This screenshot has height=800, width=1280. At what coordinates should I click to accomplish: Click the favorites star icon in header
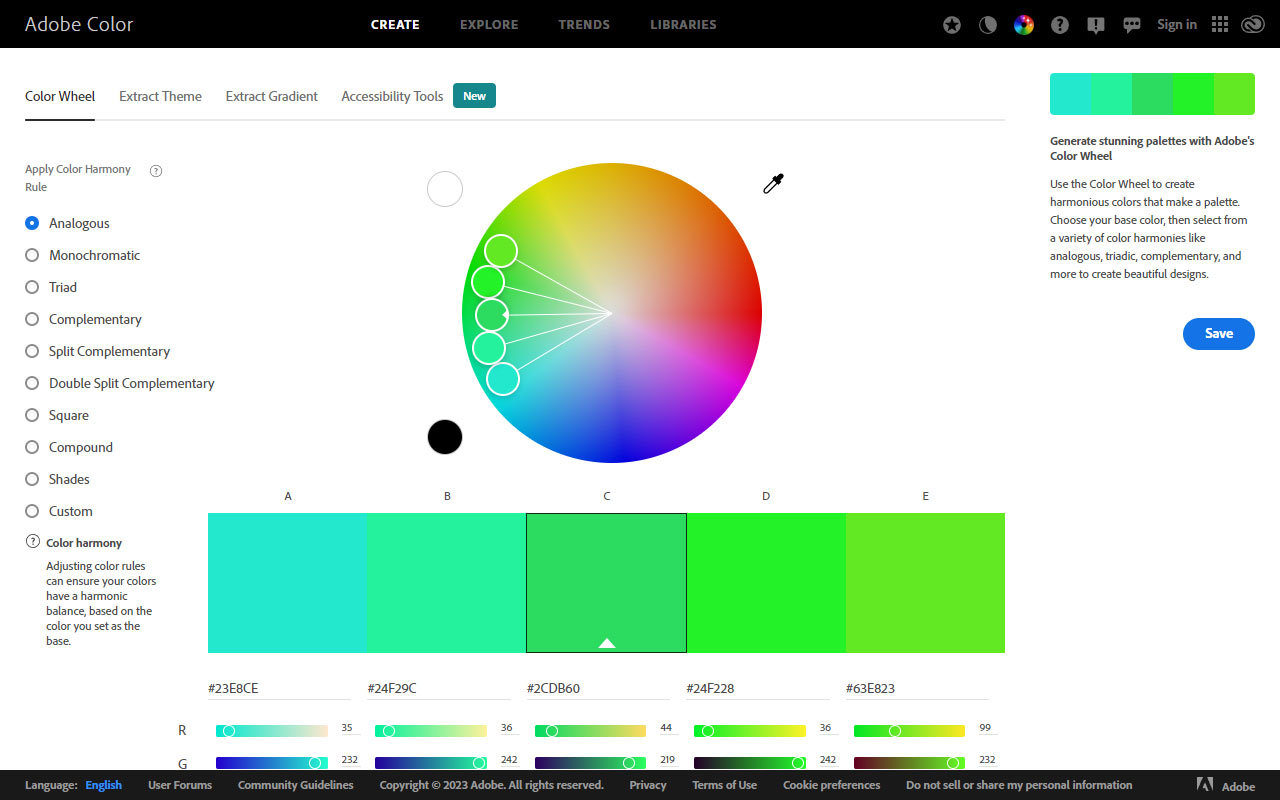click(951, 24)
